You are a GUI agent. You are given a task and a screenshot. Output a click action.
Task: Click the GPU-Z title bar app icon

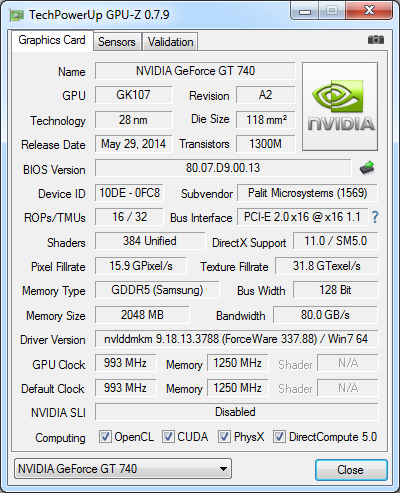point(17,15)
